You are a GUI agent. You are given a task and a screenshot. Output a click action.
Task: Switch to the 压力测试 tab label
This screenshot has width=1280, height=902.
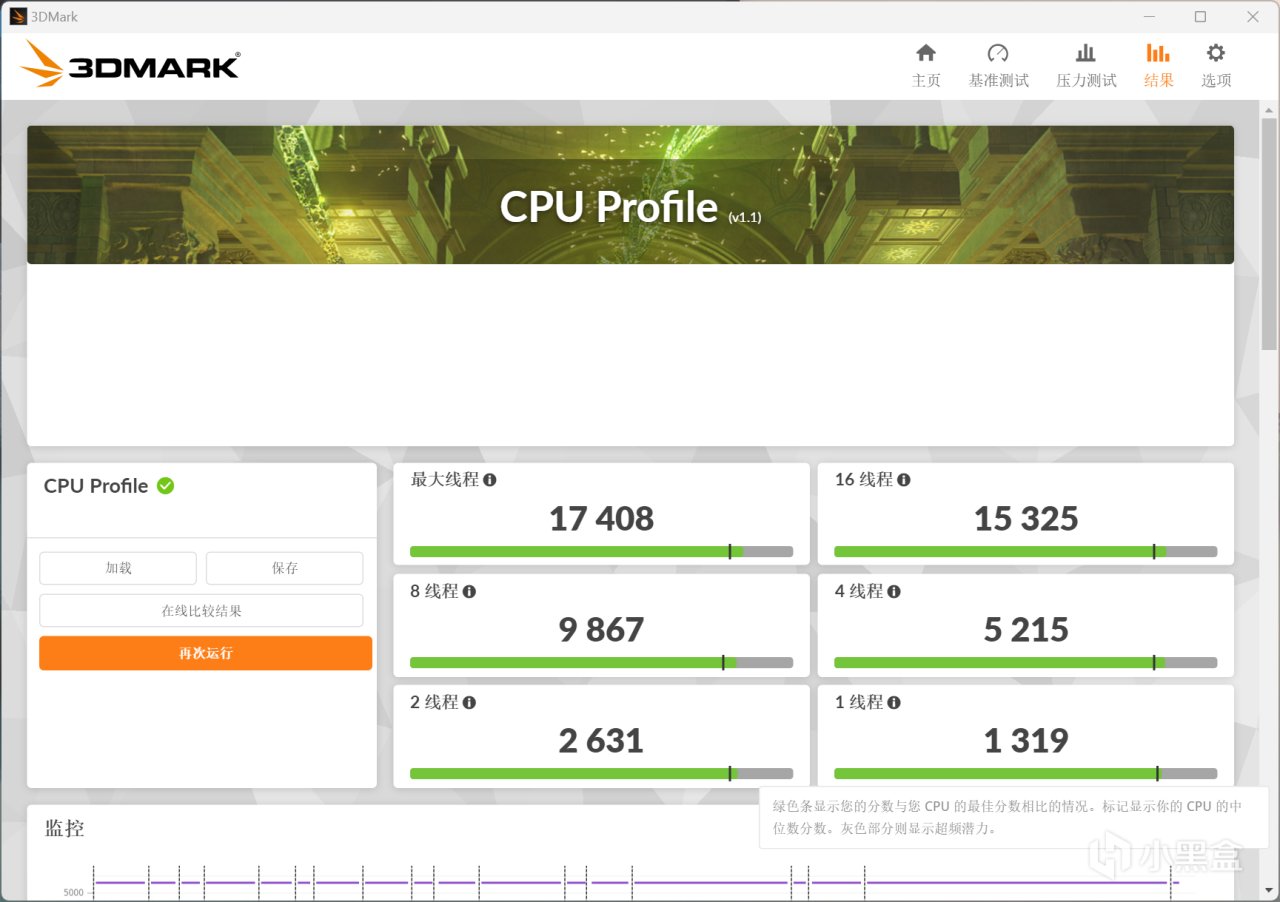click(1086, 80)
